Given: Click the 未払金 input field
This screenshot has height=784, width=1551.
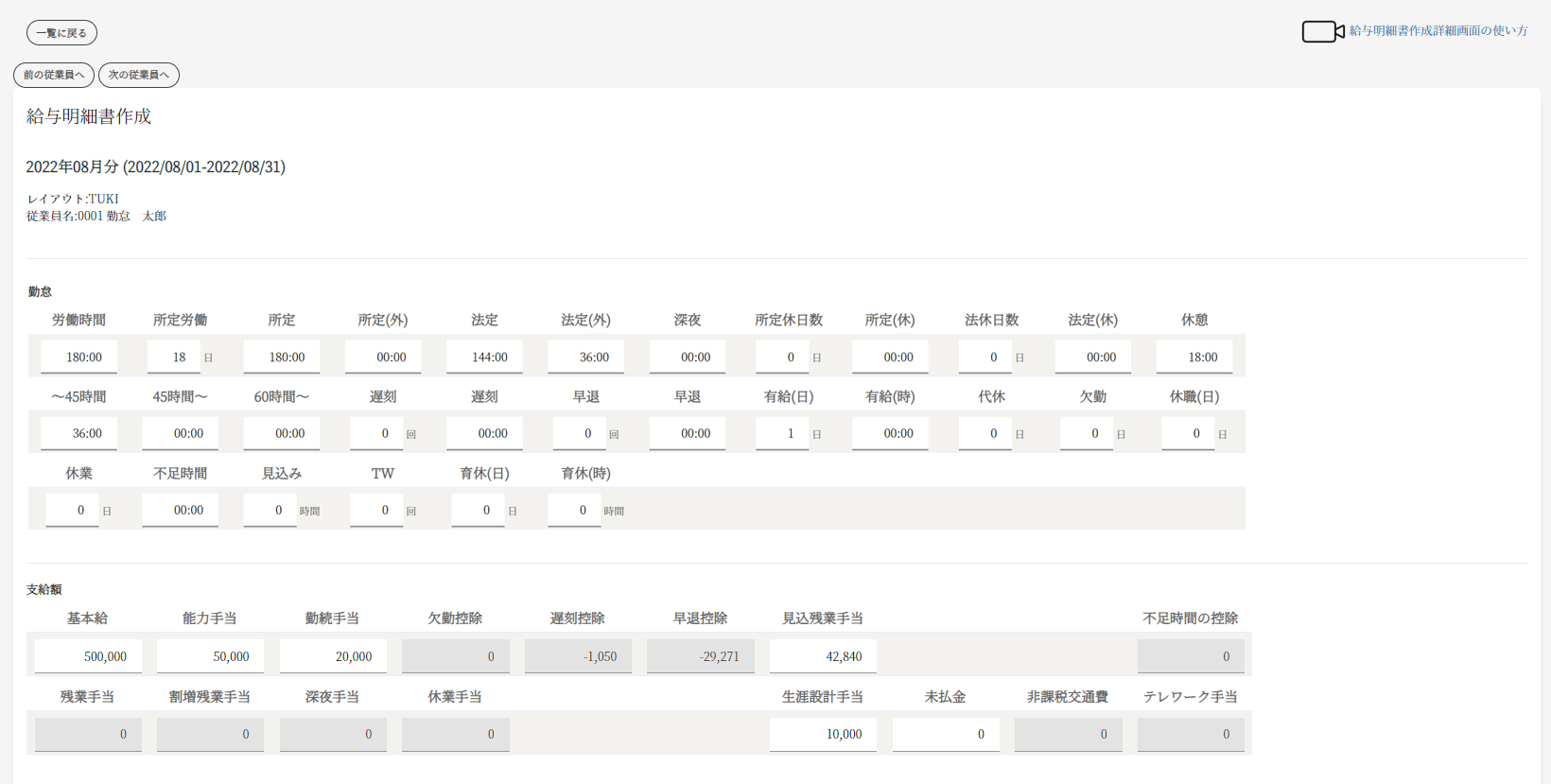Looking at the screenshot, I should point(946,734).
